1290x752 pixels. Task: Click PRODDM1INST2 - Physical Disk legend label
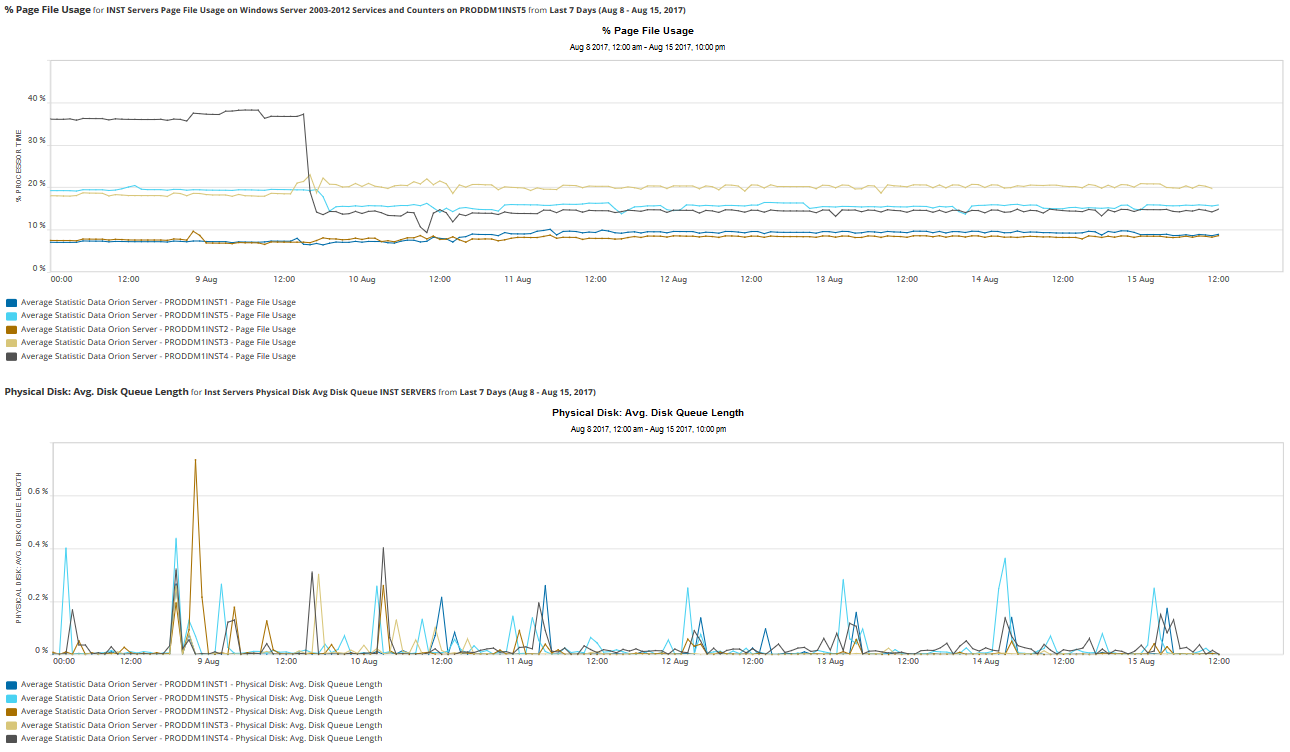[x=201, y=712]
